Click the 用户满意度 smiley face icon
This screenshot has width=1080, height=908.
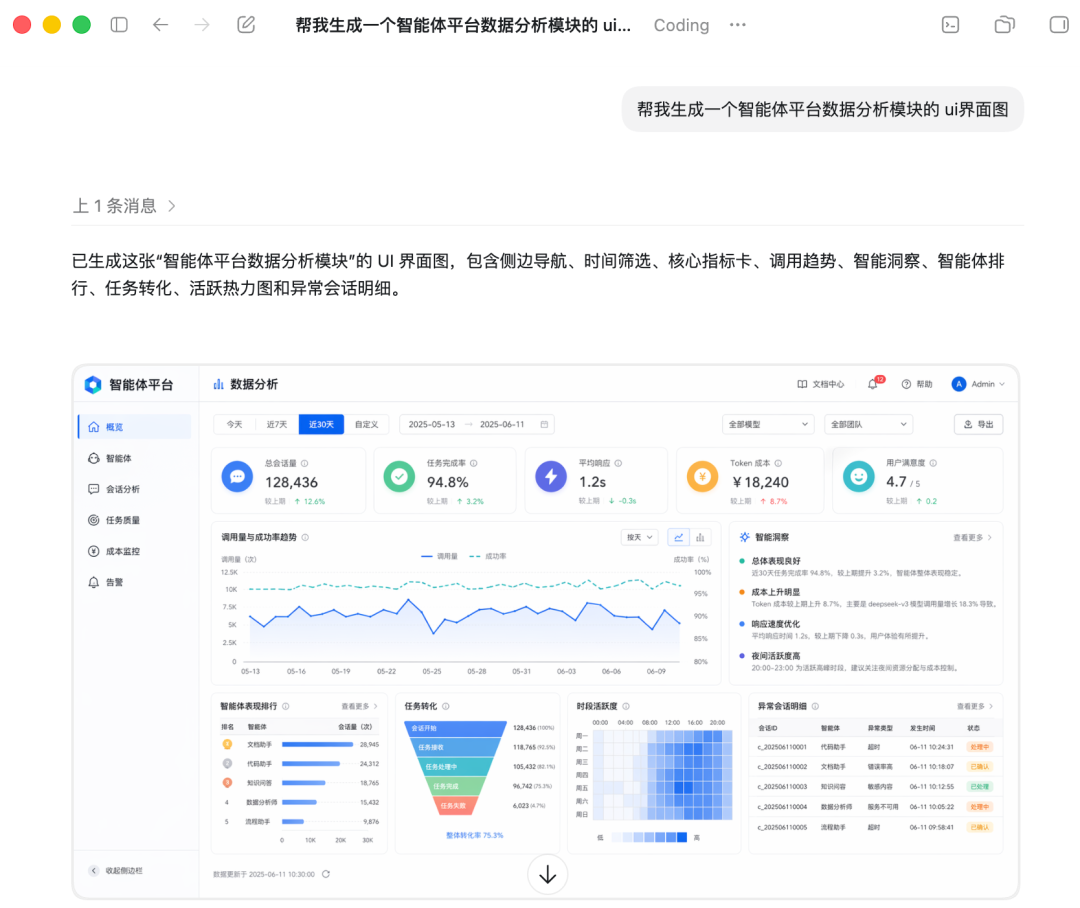858,477
